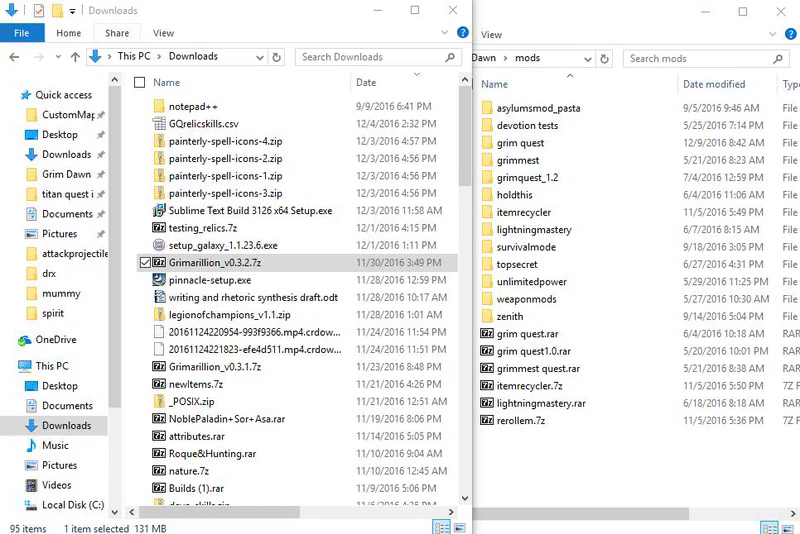Click the horizontal scrollbar right arrow in Downloads
The width and height of the screenshot is (800, 534).
[x=451, y=512]
